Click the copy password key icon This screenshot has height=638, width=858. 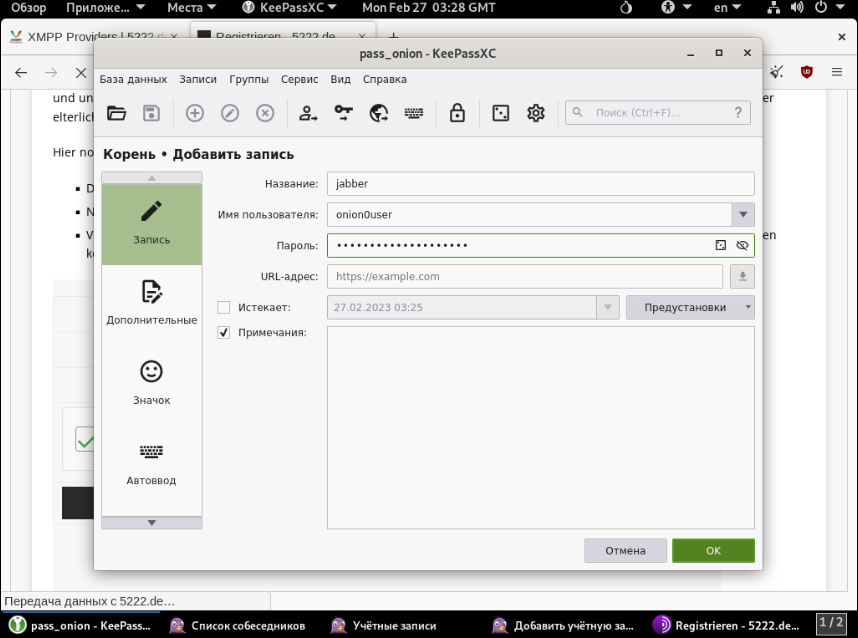click(344, 113)
